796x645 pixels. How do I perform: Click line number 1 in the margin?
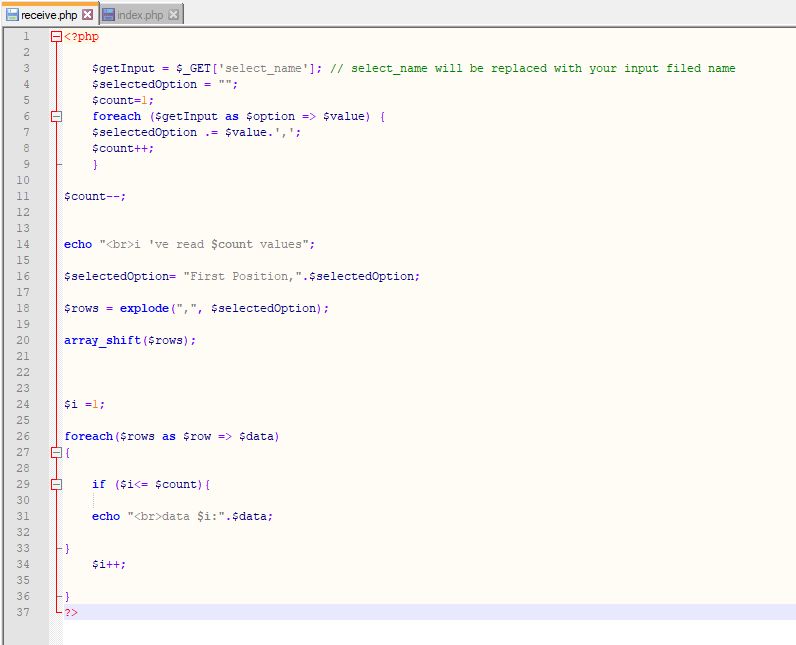coord(26,37)
